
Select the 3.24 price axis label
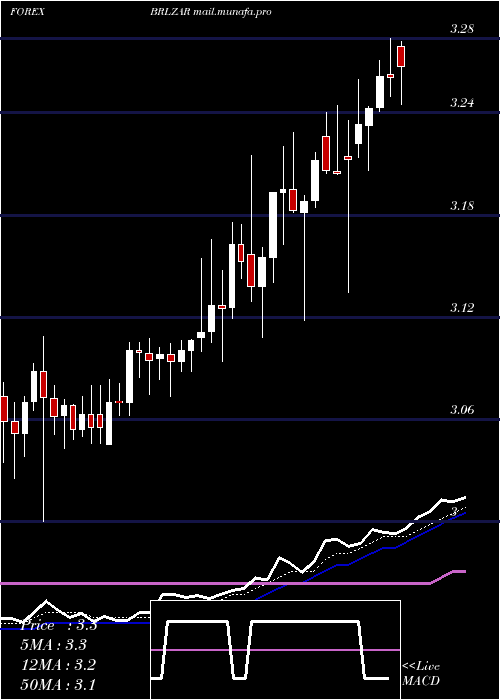tap(462, 103)
